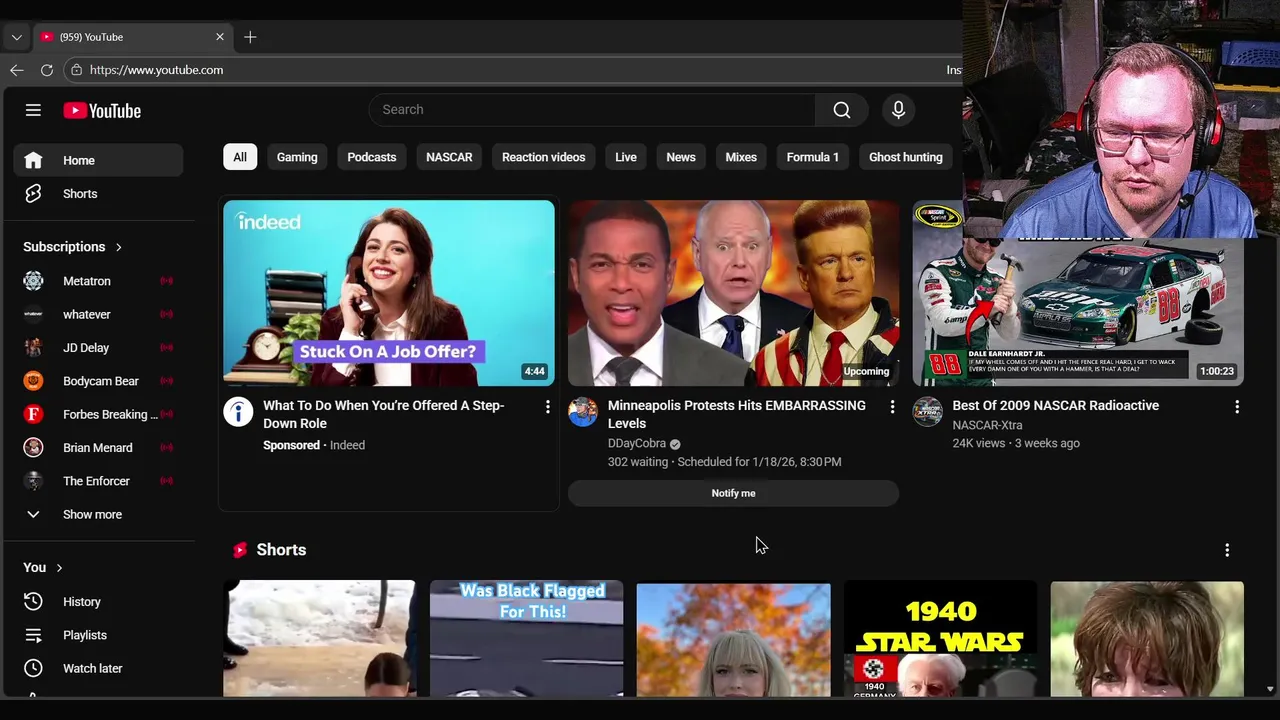Click the DDayCobra channel name

637,444
